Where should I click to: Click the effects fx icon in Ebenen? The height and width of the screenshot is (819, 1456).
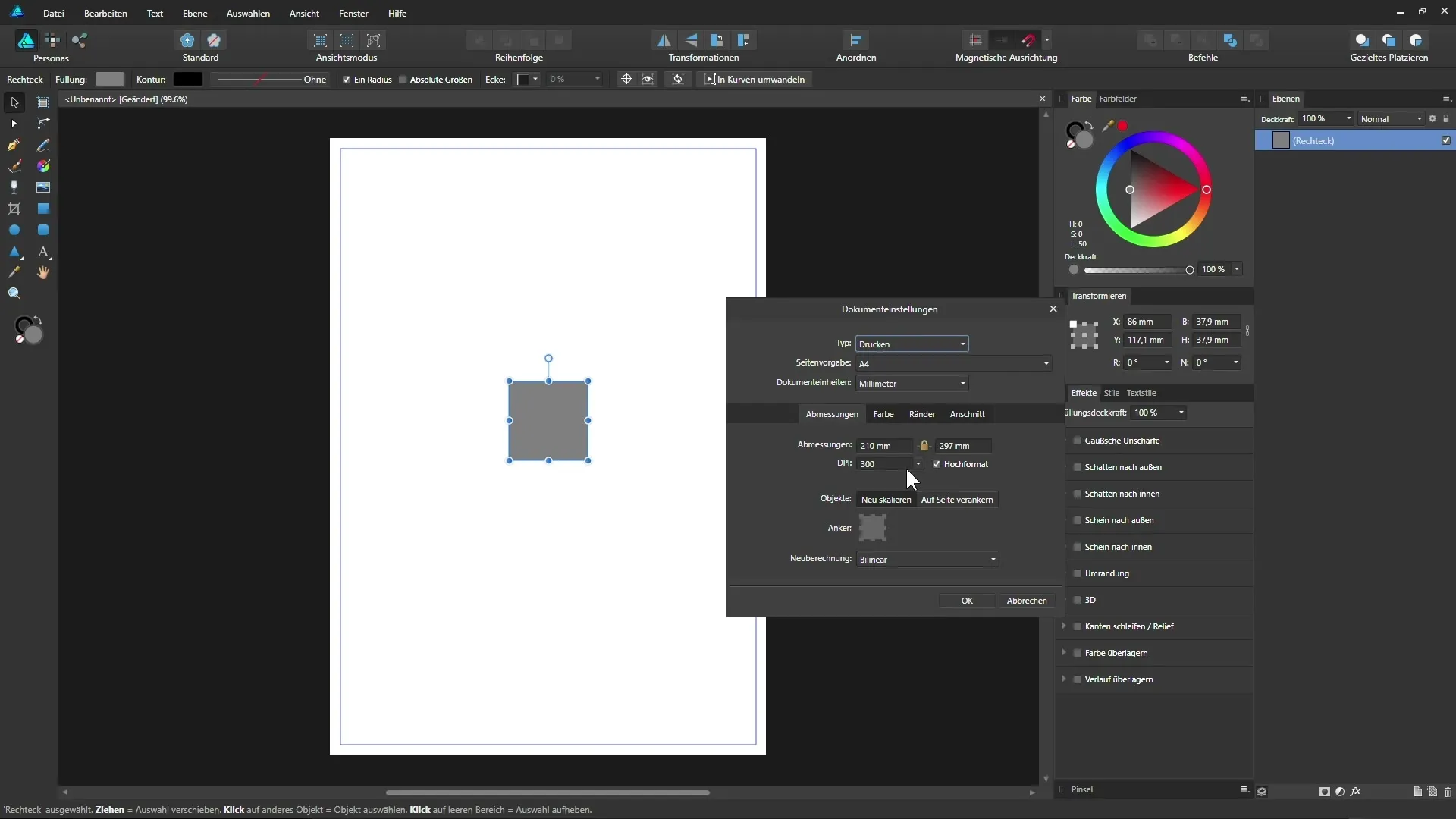tap(1356, 791)
